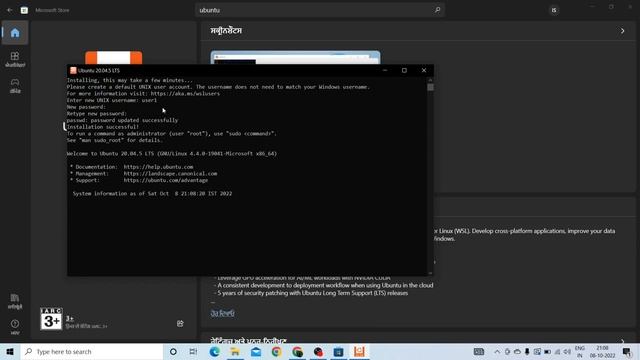Open File Explorer from the taskbar
The width and height of the screenshot is (640, 360).
235,351
